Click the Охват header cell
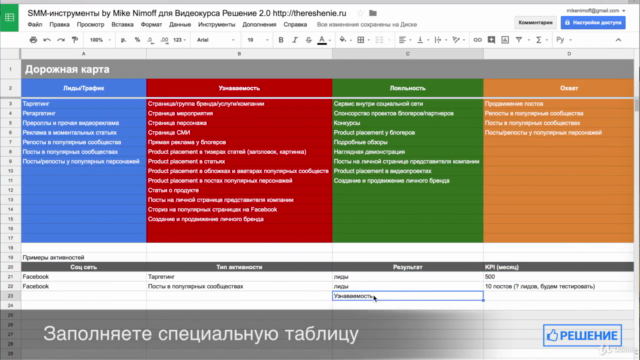The width and height of the screenshot is (640, 360). (x=559, y=88)
